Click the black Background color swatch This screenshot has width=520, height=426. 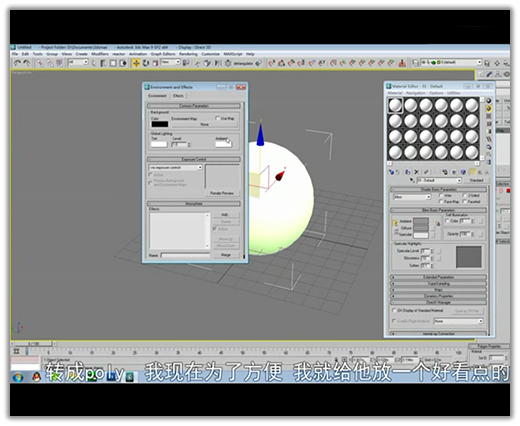click(160, 124)
